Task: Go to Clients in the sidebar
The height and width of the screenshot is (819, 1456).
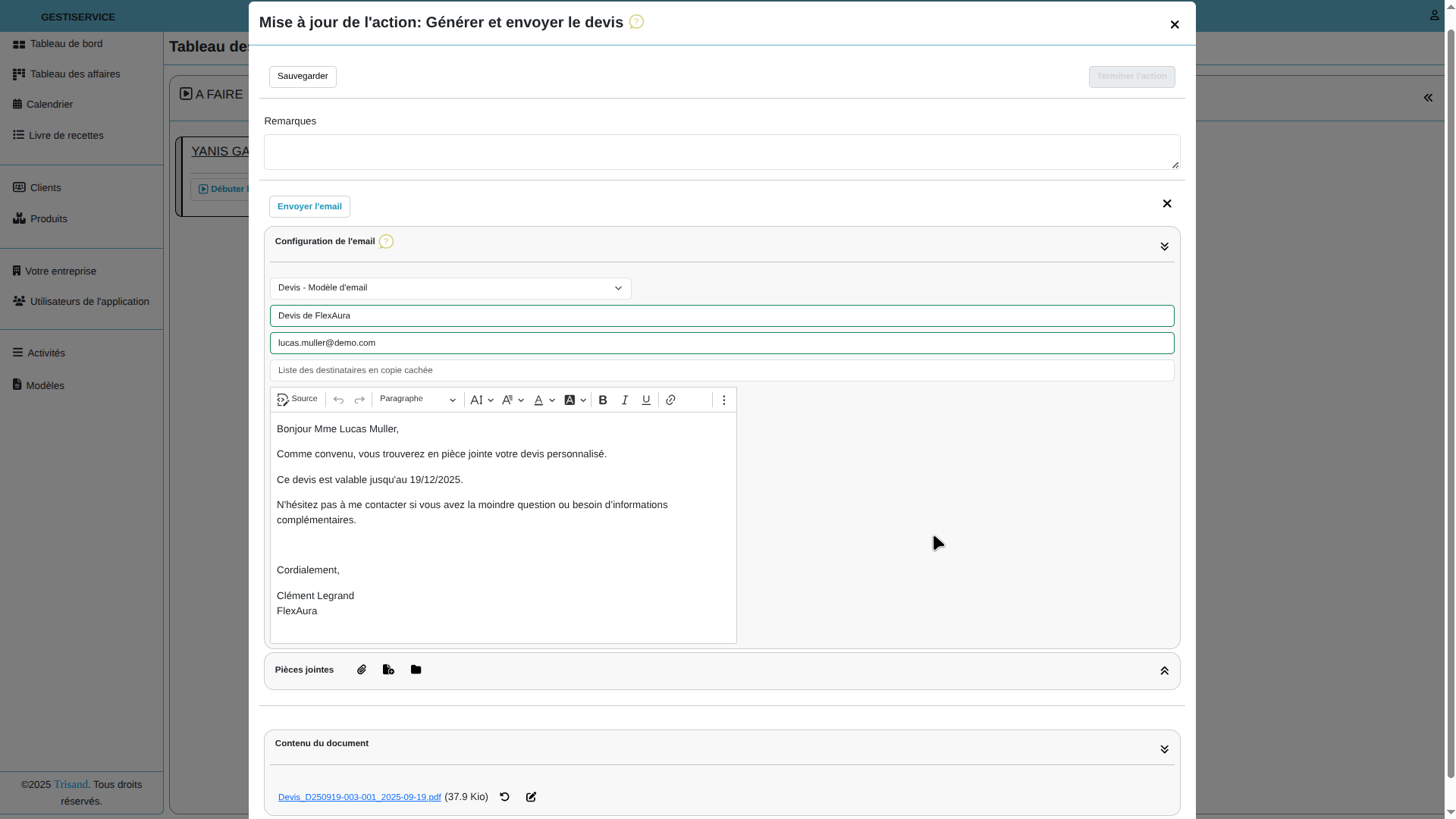Action: coord(45,188)
